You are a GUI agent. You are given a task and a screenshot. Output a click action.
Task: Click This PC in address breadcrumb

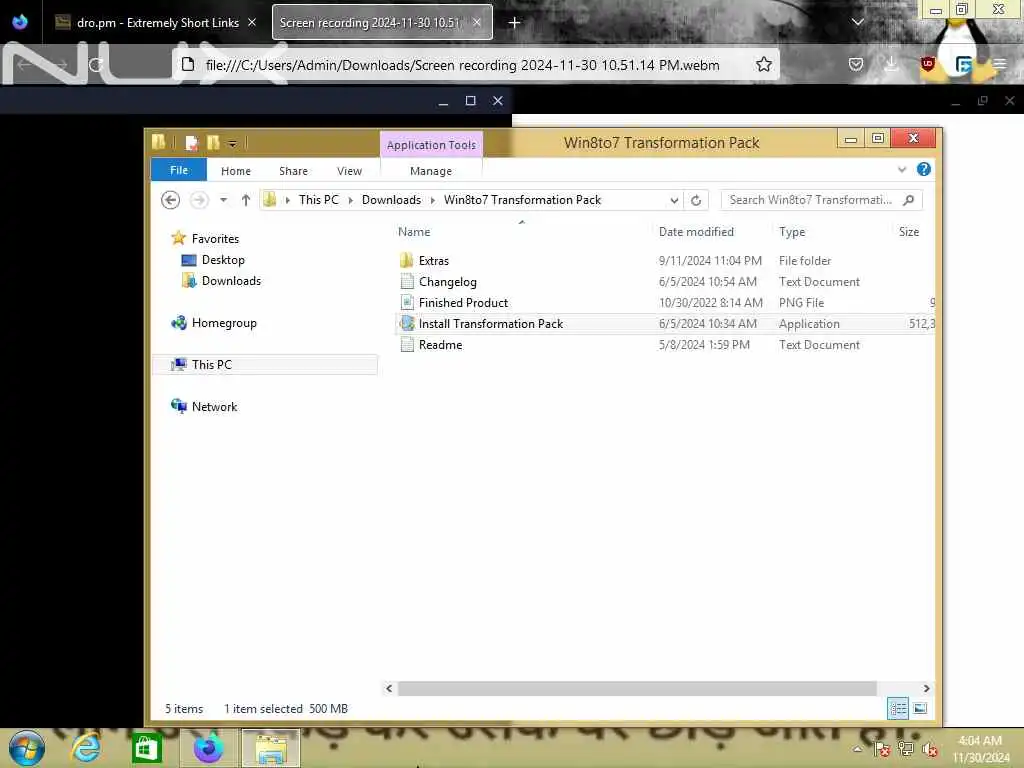319,200
